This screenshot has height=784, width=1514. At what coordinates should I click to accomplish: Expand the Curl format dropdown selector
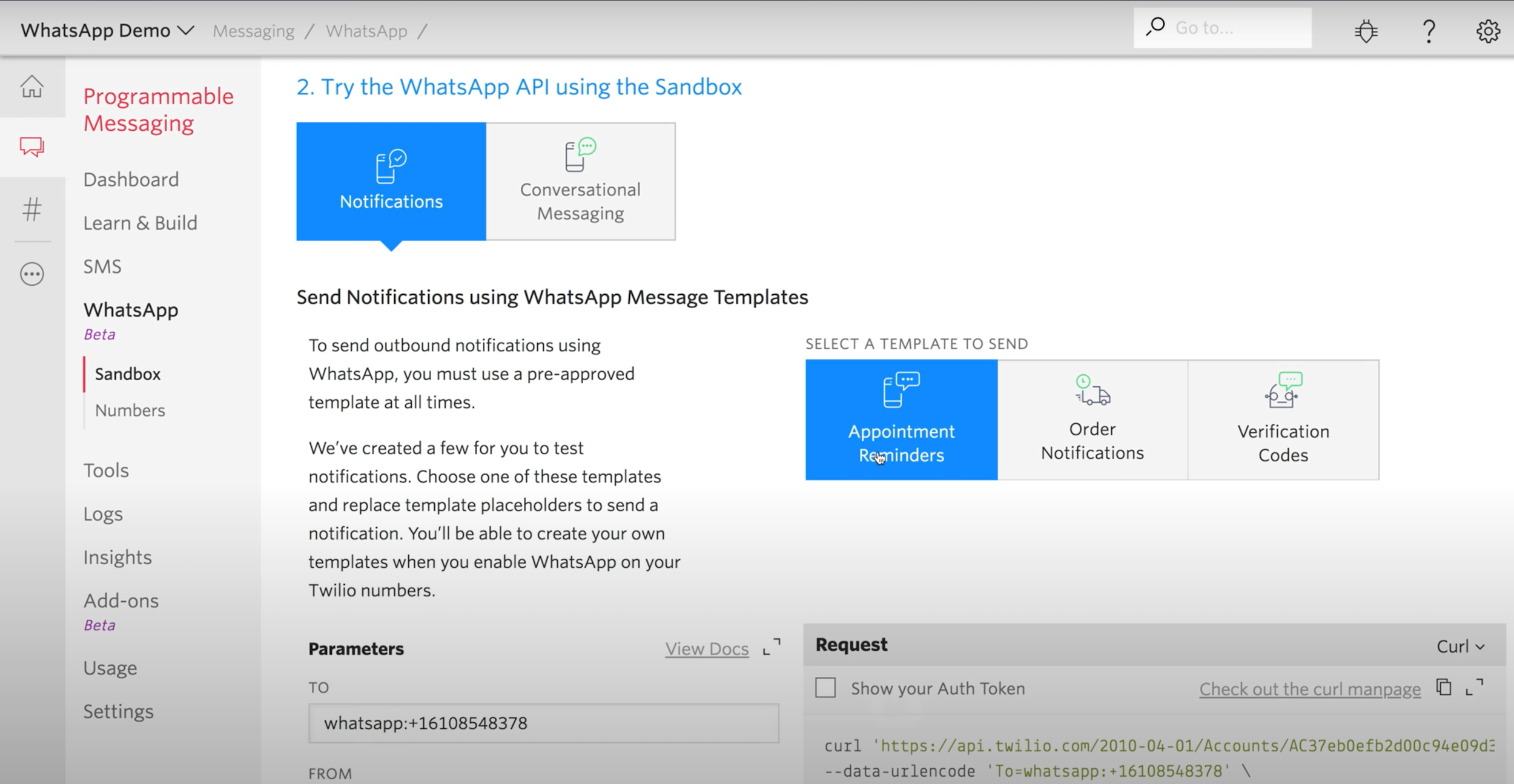(x=1462, y=646)
